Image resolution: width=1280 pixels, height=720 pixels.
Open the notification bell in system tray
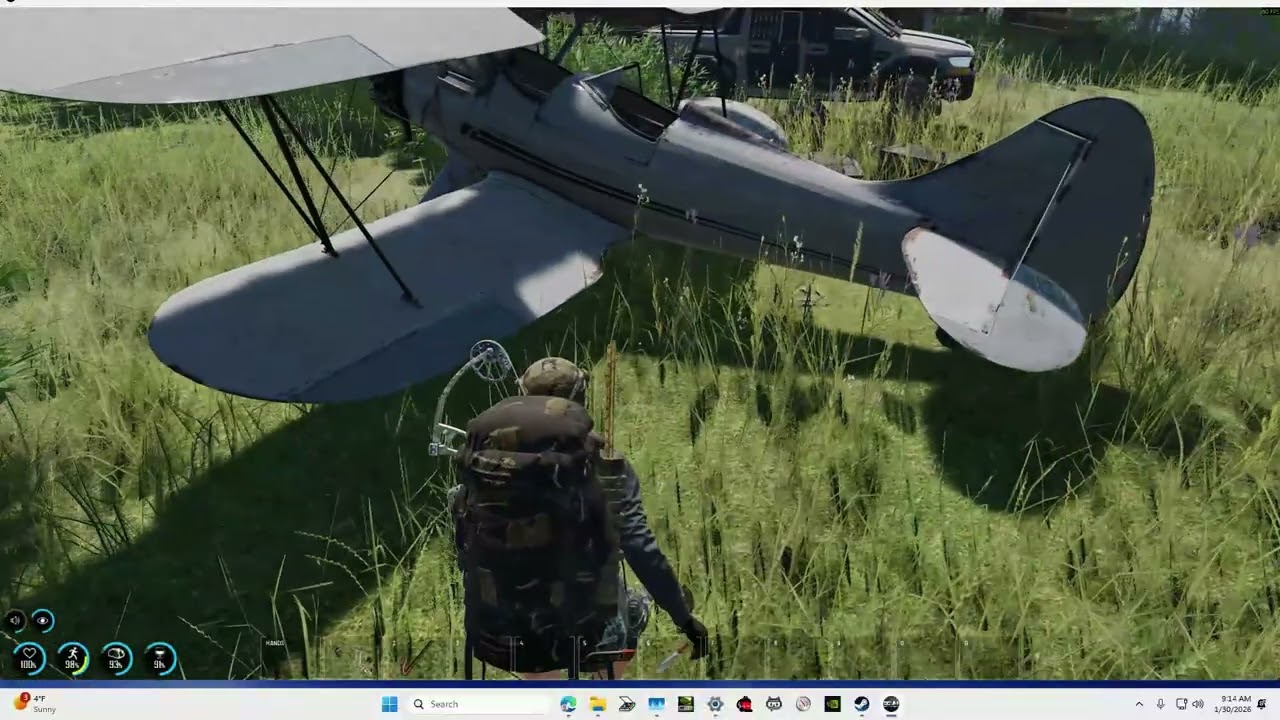(x=1262, y=704)
